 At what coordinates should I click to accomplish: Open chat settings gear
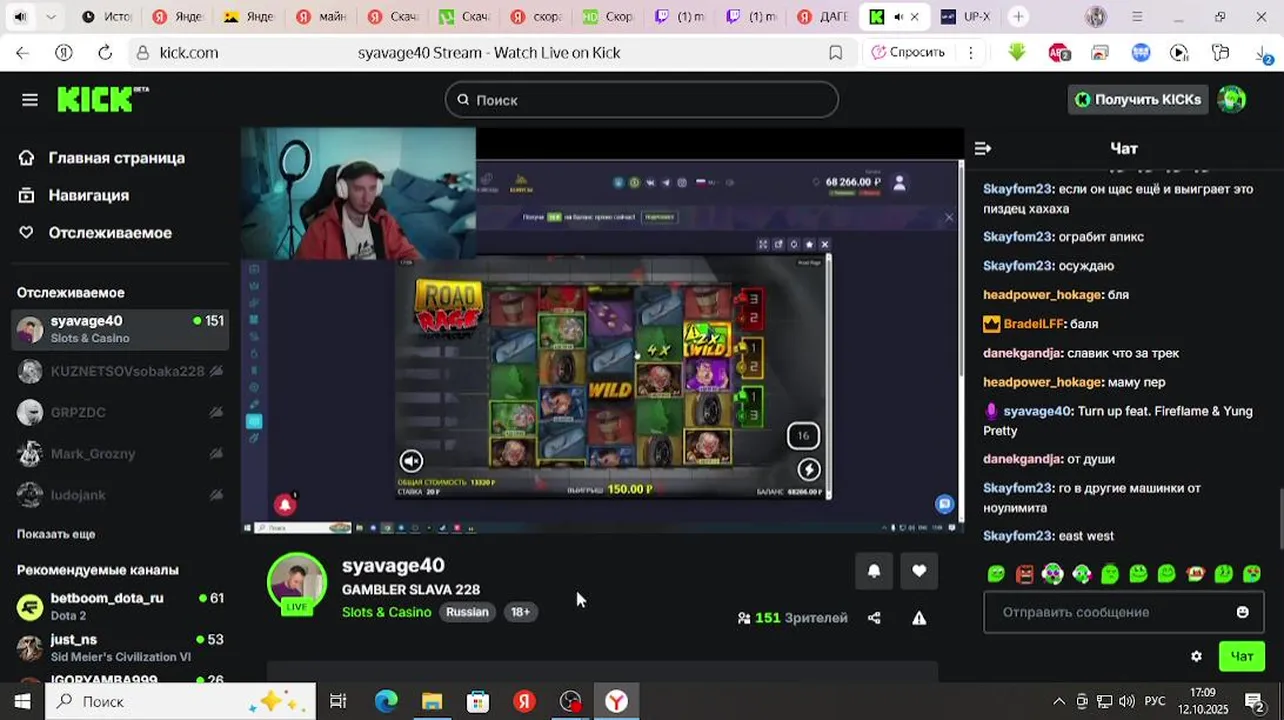[1196, 657]
